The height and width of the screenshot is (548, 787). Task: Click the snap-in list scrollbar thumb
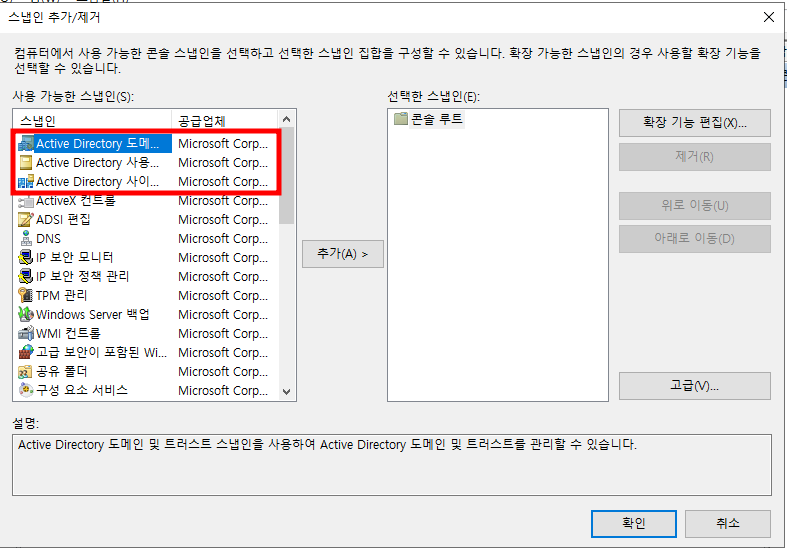(287, 176)
